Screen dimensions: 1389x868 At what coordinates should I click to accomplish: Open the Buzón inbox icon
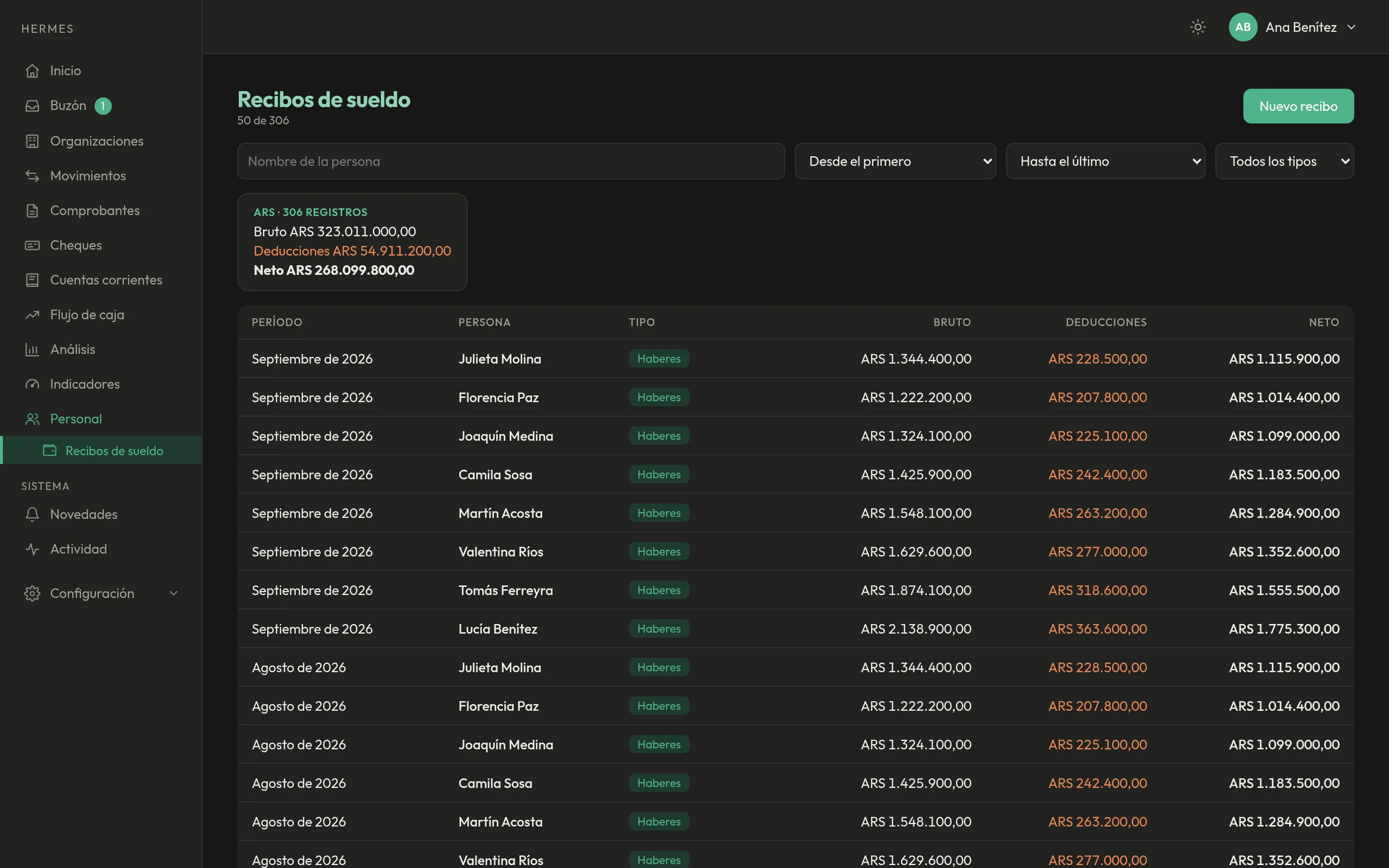[32, 106]
